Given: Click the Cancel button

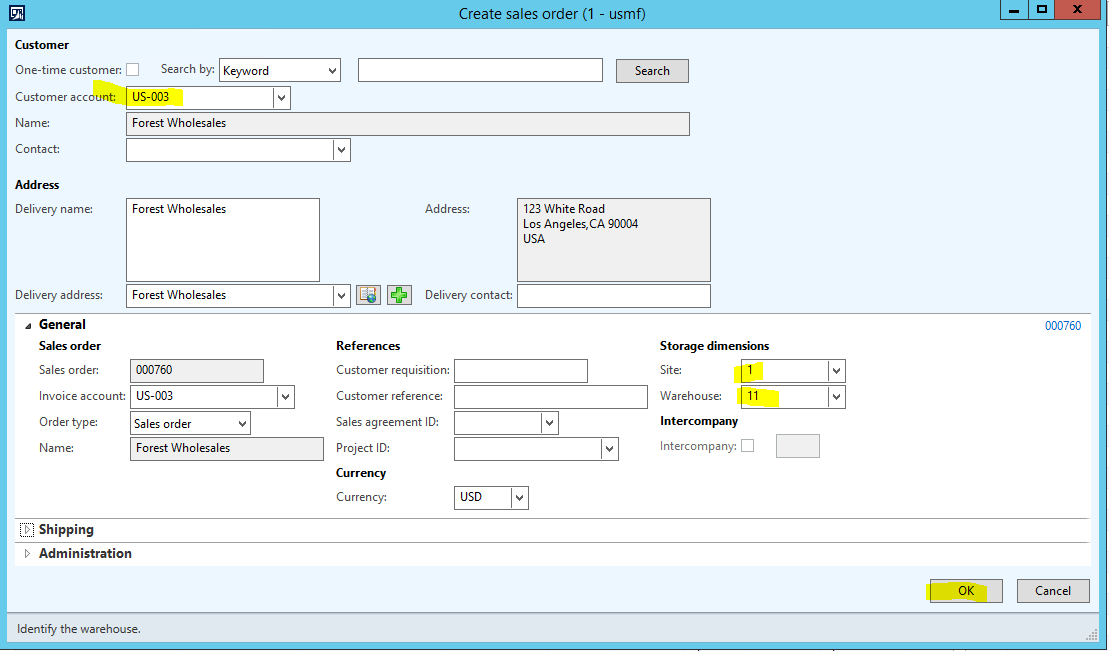Looking at the screenshot, I should click(x=1052, y=591).
